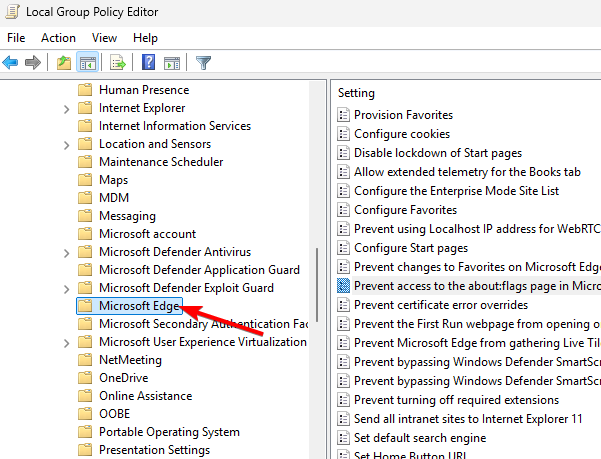Image resolution: width=601 pixels, height=459 pixels.
Task: Click the console tree vertical scrollbar thumb
Action: [x=317, y=285]
